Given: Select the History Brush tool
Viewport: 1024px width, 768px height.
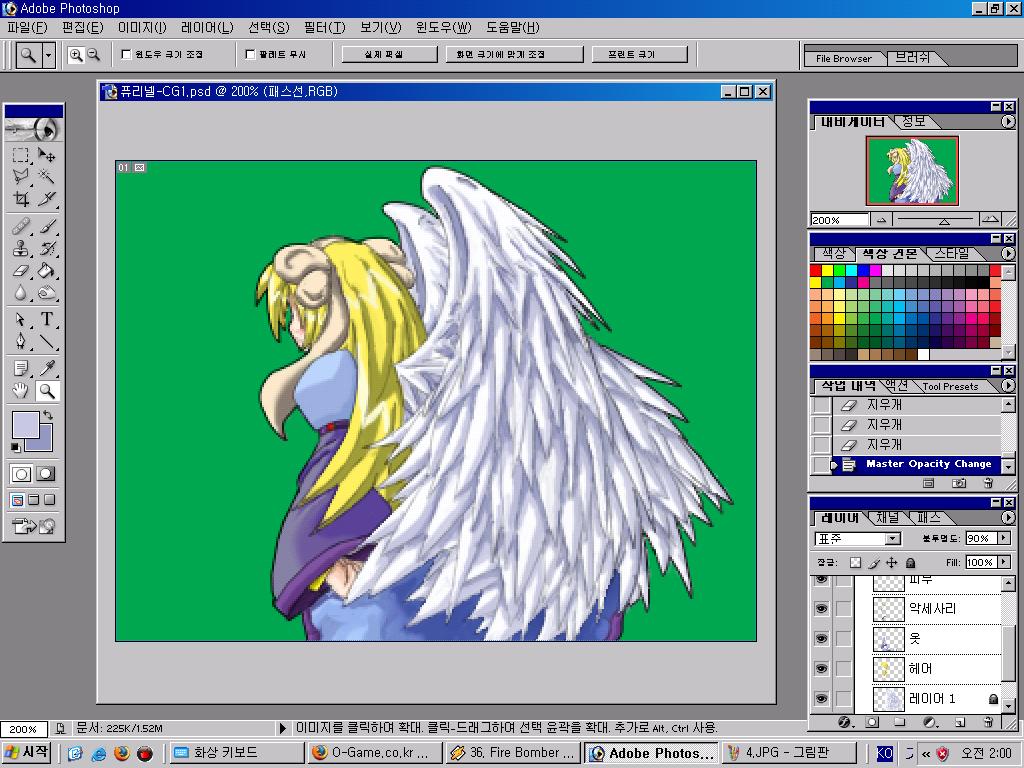Looking at the screenshot, I should 46,248.
